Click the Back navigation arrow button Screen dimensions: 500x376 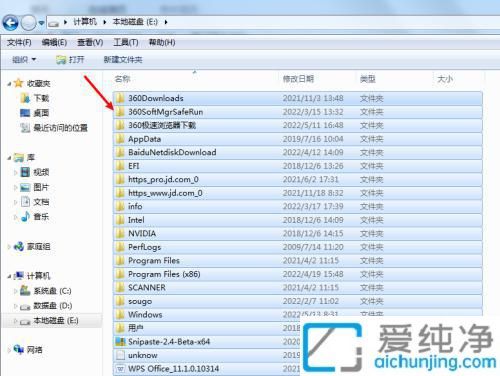click(10, 23)
